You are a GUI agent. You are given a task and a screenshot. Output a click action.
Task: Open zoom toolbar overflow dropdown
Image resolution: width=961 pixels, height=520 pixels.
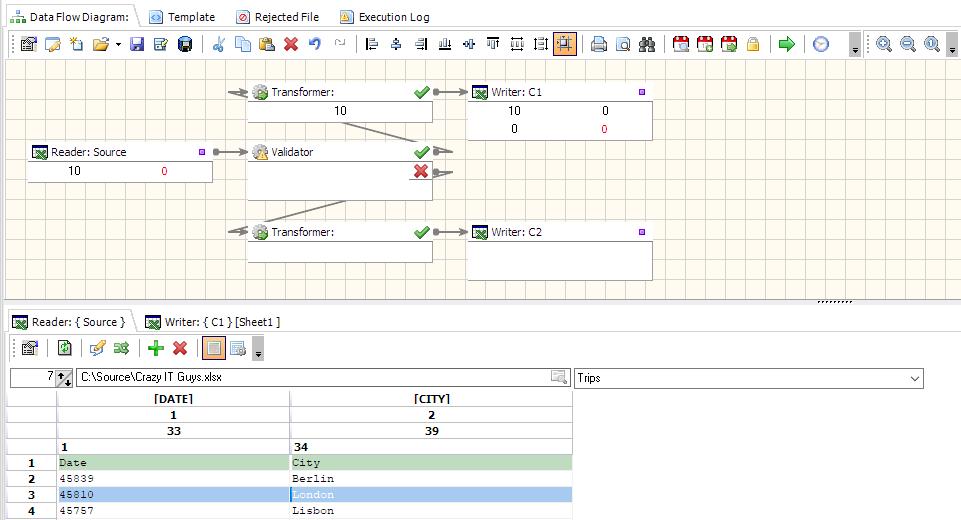952,44
